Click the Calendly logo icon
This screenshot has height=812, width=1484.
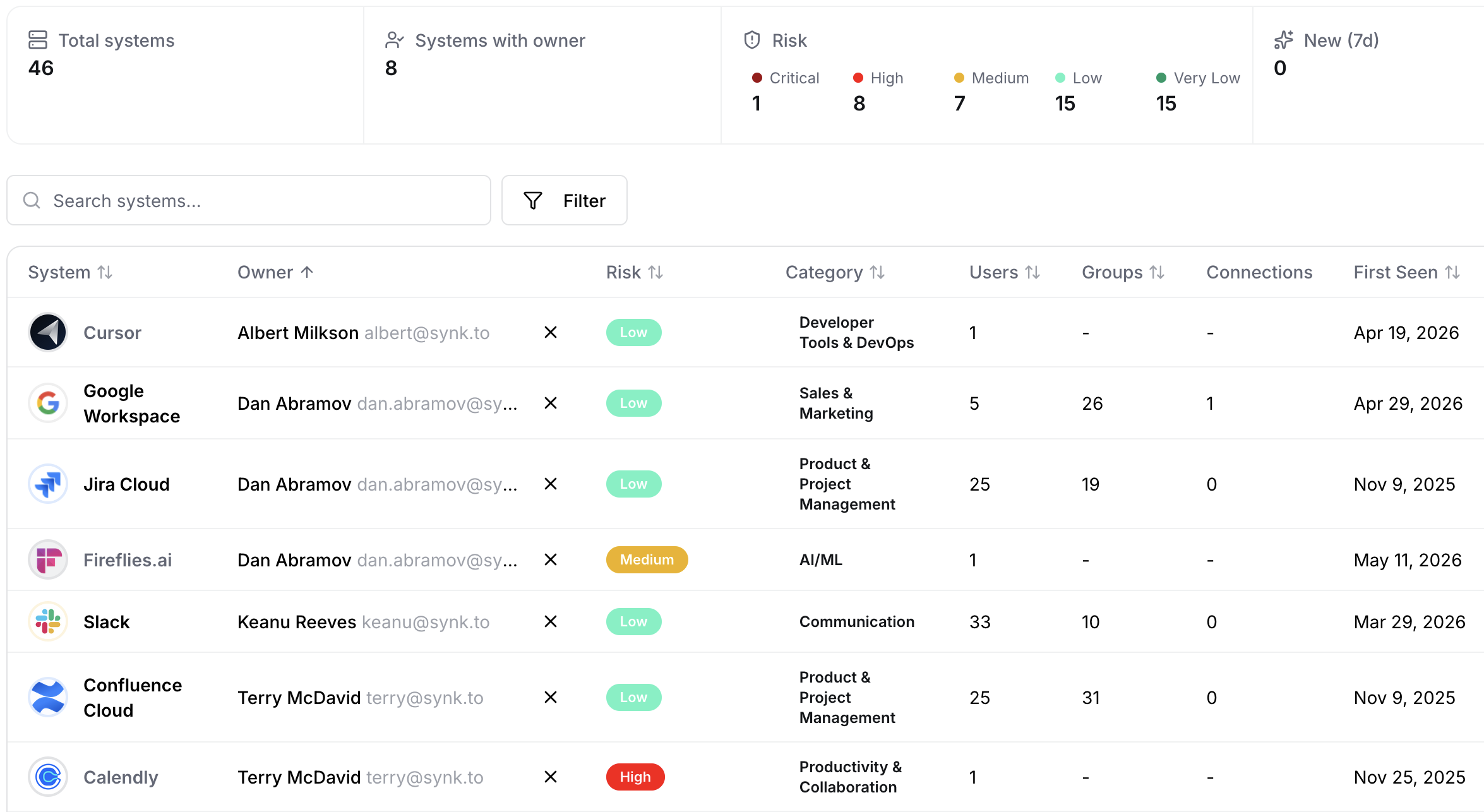coord(48,777)
